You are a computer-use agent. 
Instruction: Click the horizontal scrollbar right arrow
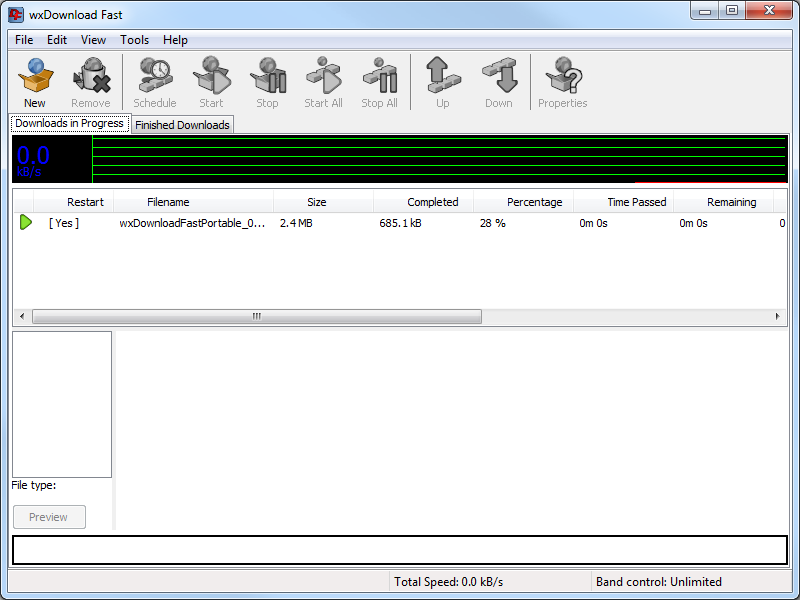point(779,316)
